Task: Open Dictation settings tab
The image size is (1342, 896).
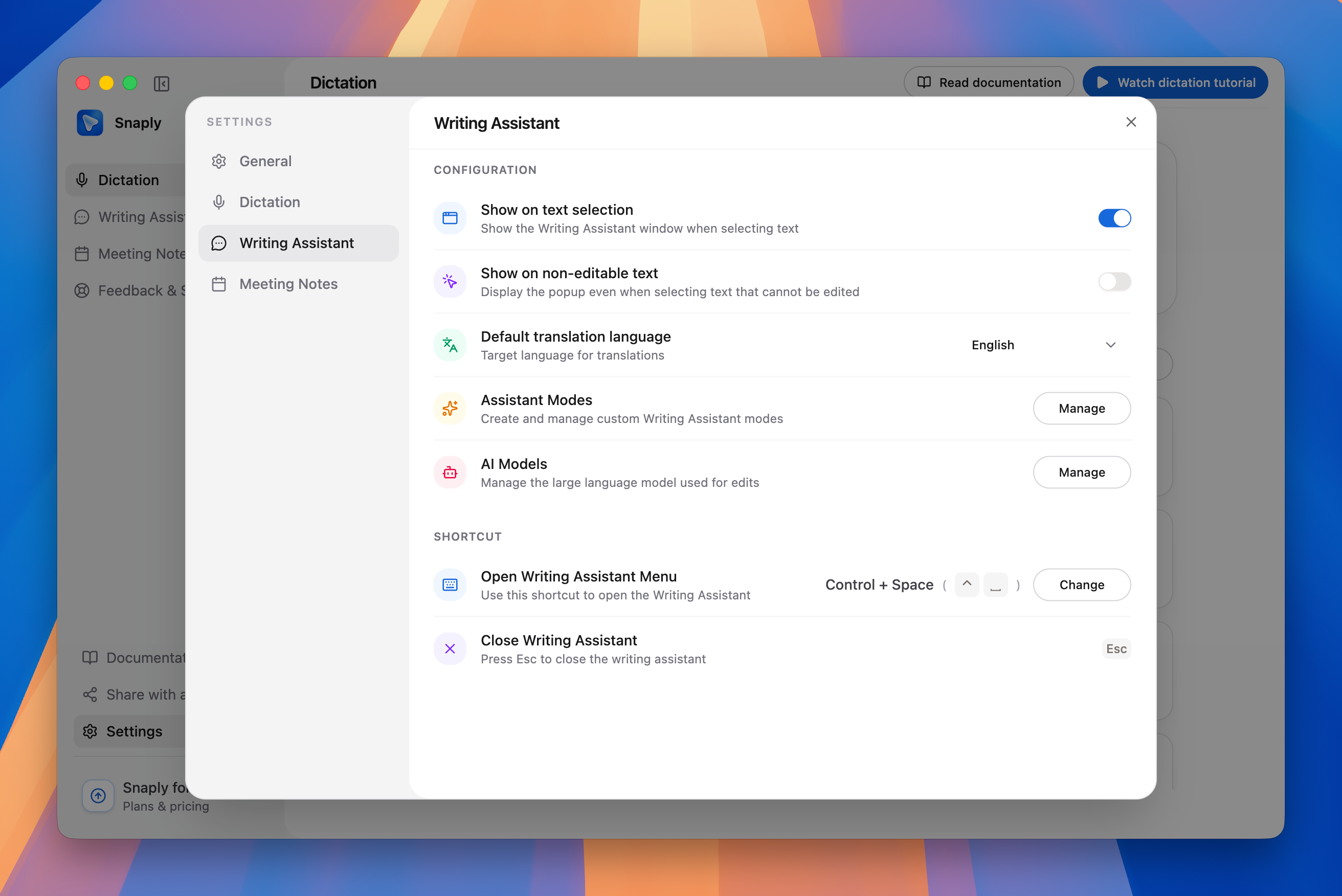Action: tap(298, 201)
